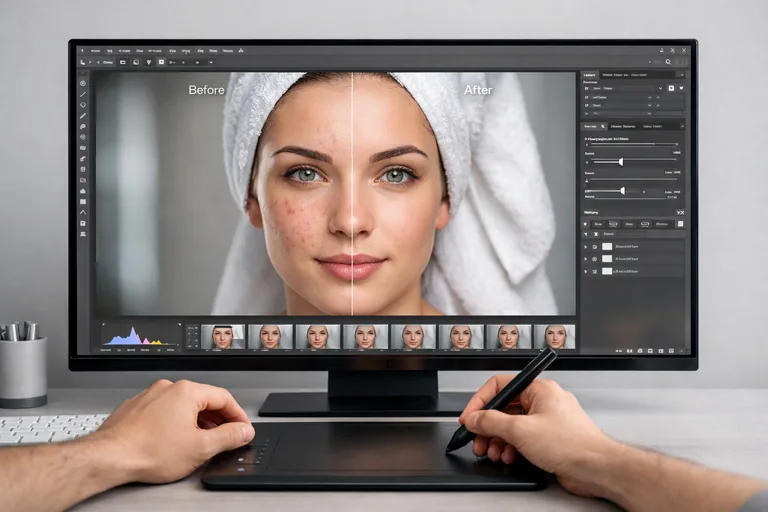Image resolution: width=768 pixels, height=512 pixels.
Task: Click the upper adjustment slider handle in right panel
Action: coord(620,161)
